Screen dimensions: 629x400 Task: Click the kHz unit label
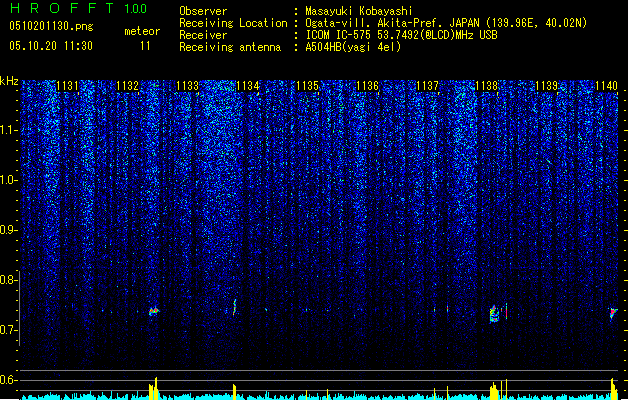point(9,81)
